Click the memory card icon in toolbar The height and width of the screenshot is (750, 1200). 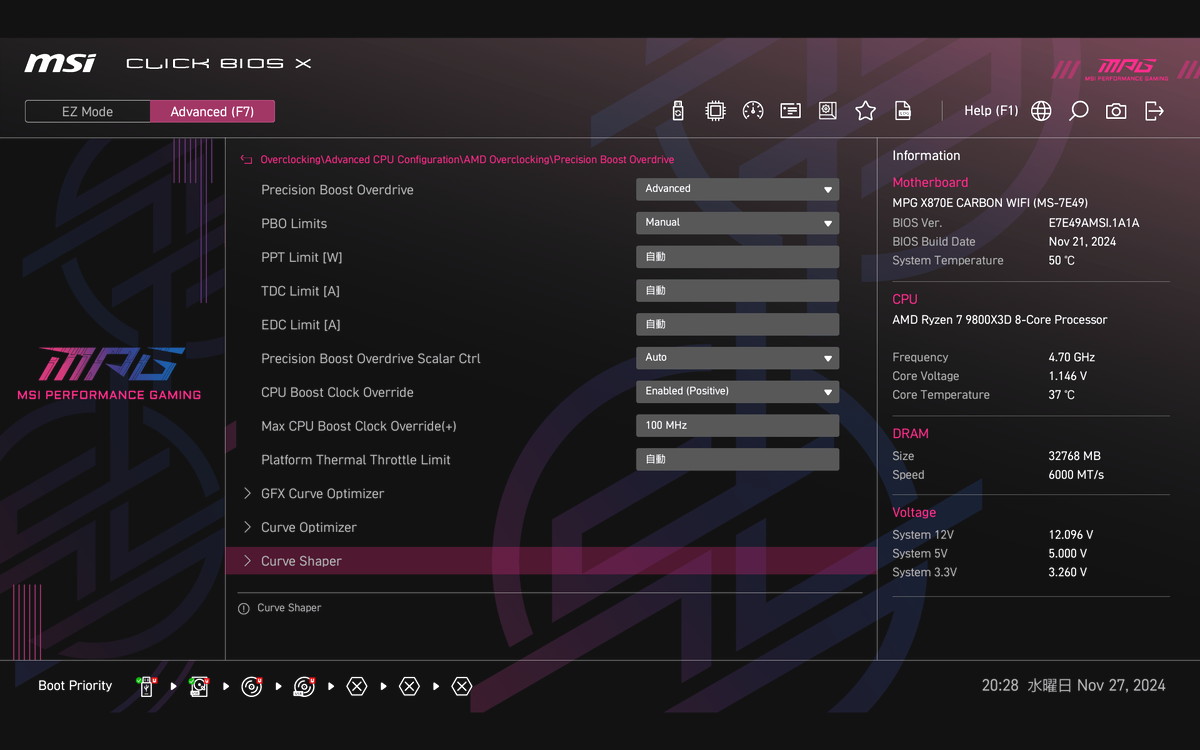tap(790, 111)
